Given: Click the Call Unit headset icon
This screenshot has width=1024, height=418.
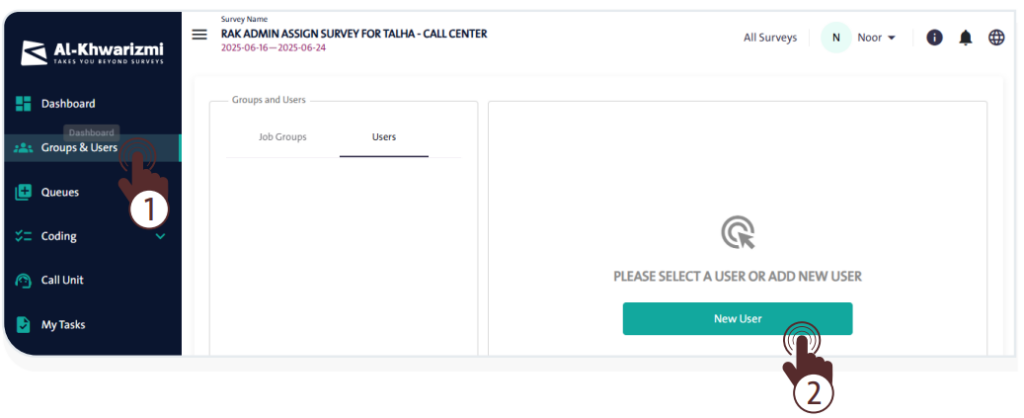Looking at the screenshot, I should point(24,281).
